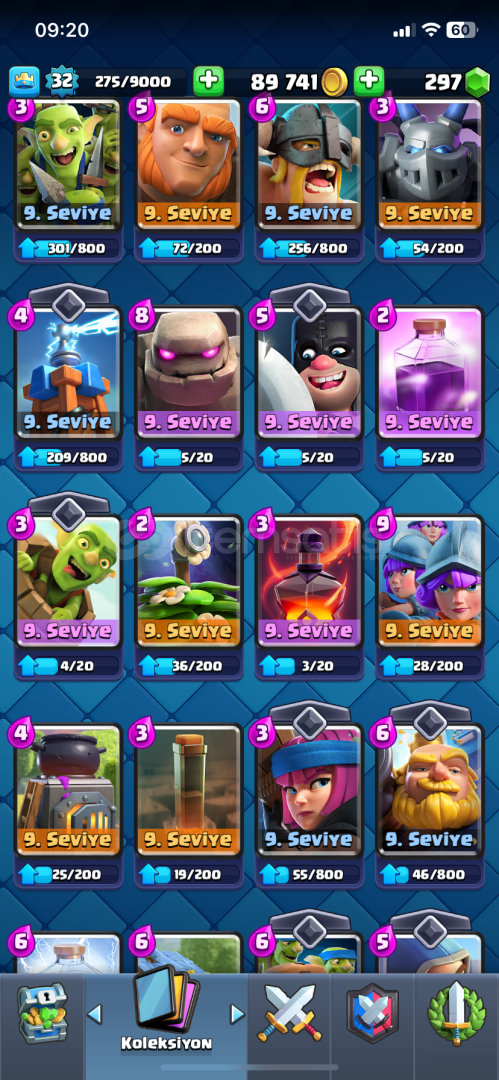Select the Giant card with 72/200
Viewport: 499px width, 1080px height.
pos(190,164)
